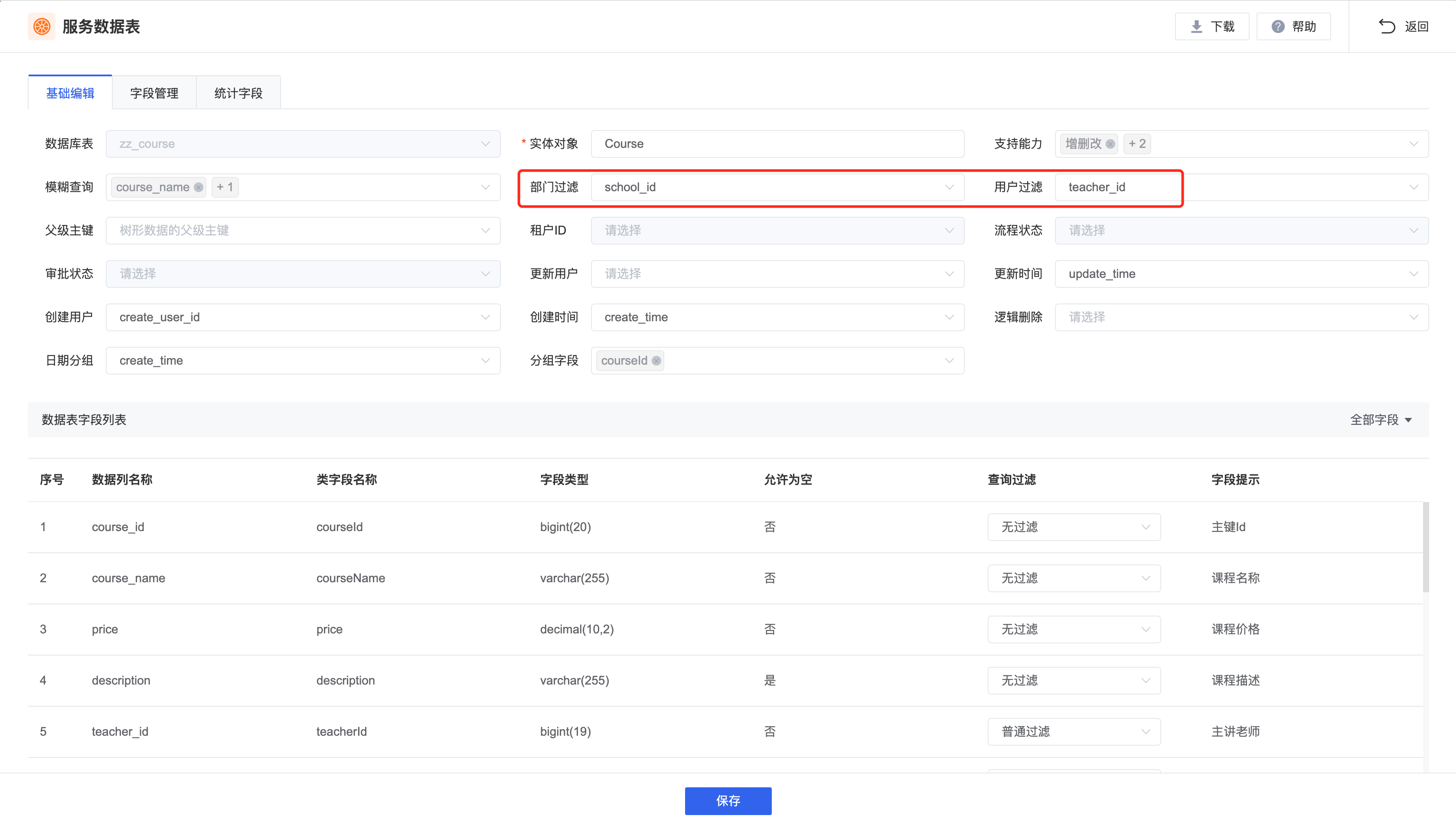Click the courseName cell in table
This screenshot has height=835, width=1456.
click(x=350, y=578)
